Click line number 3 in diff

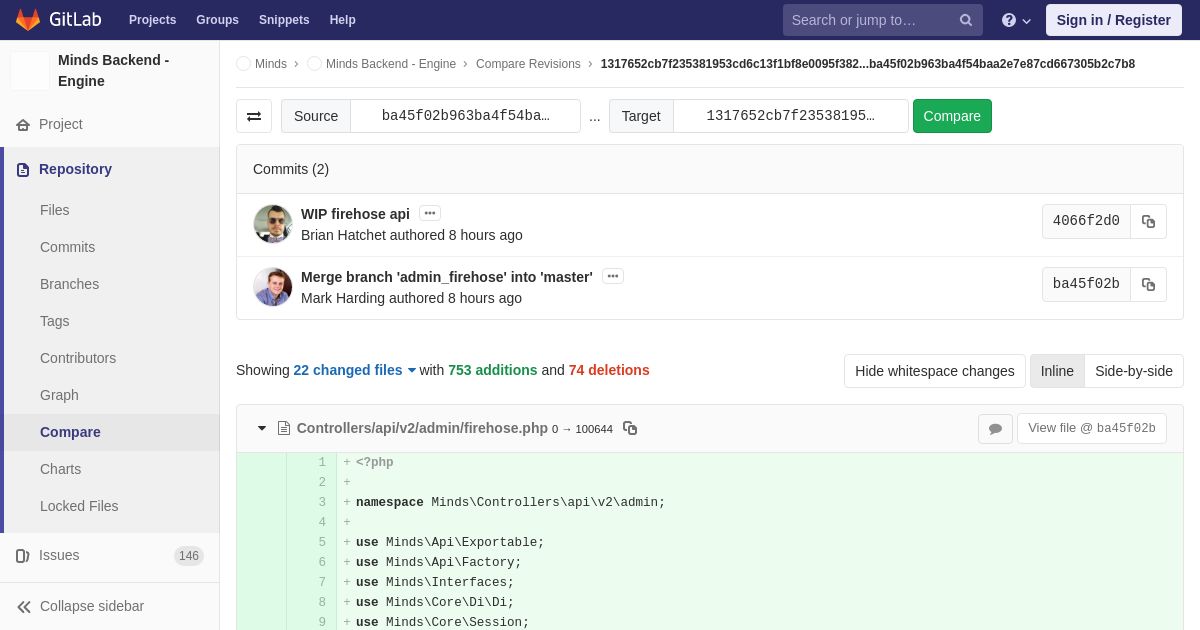(322, 503)
